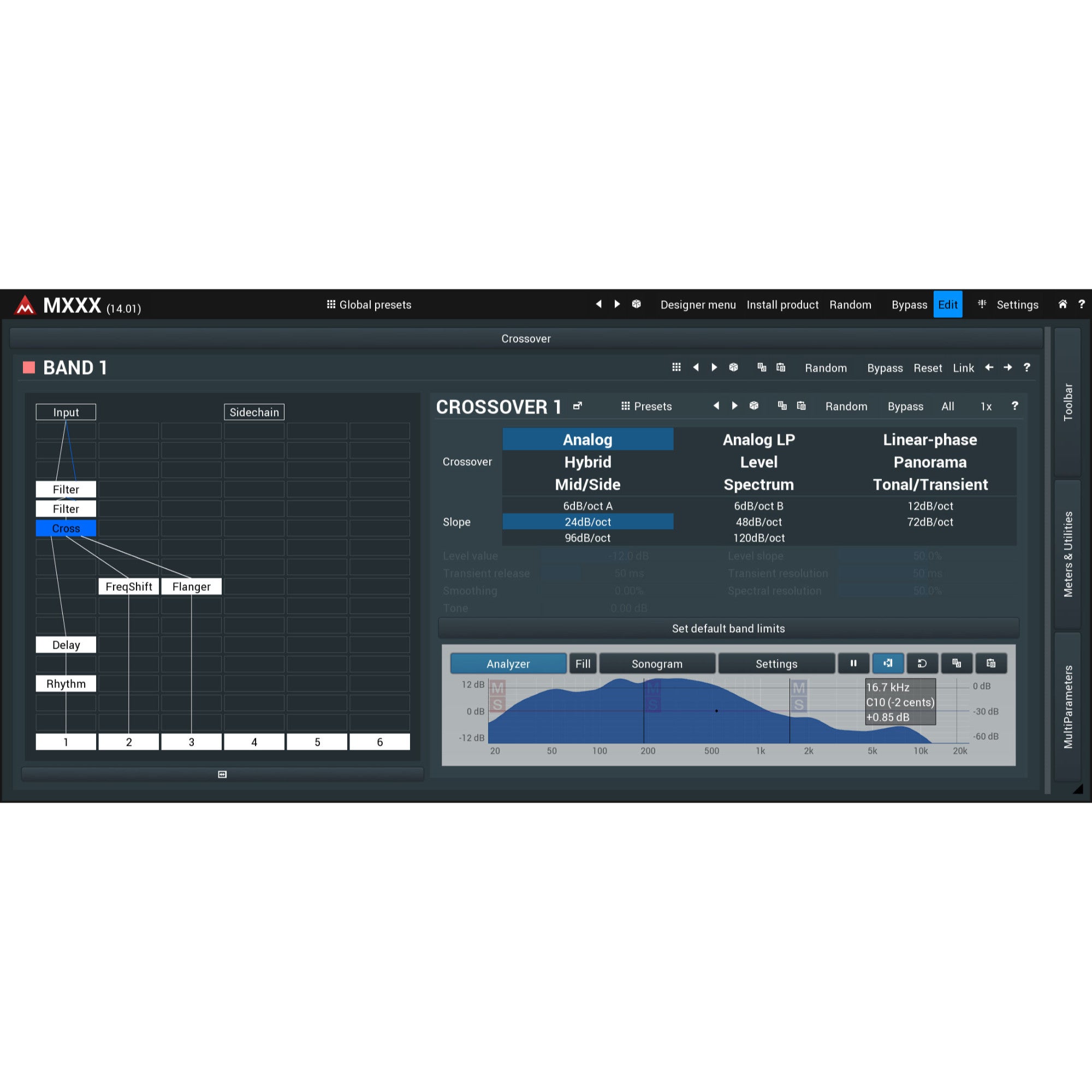This screenshot has width=1092, height=1092.
Task: Click Random in the Band 1 row
Action: pos(826,368)
